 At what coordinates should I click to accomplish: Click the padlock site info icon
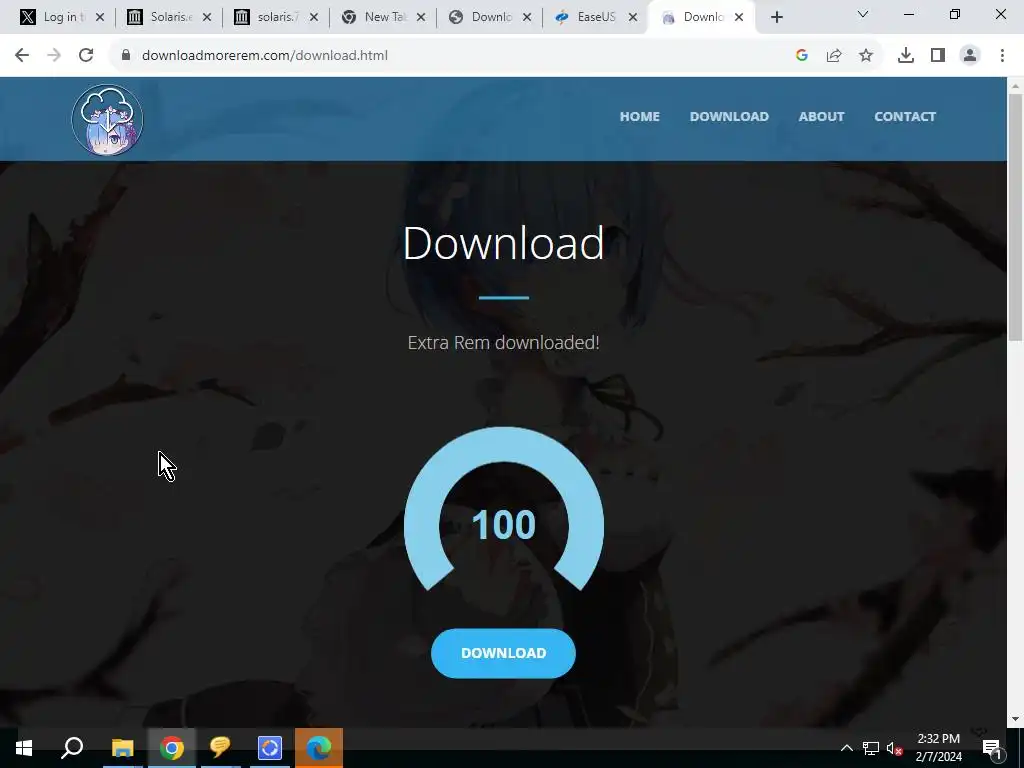tap(126, 56)
